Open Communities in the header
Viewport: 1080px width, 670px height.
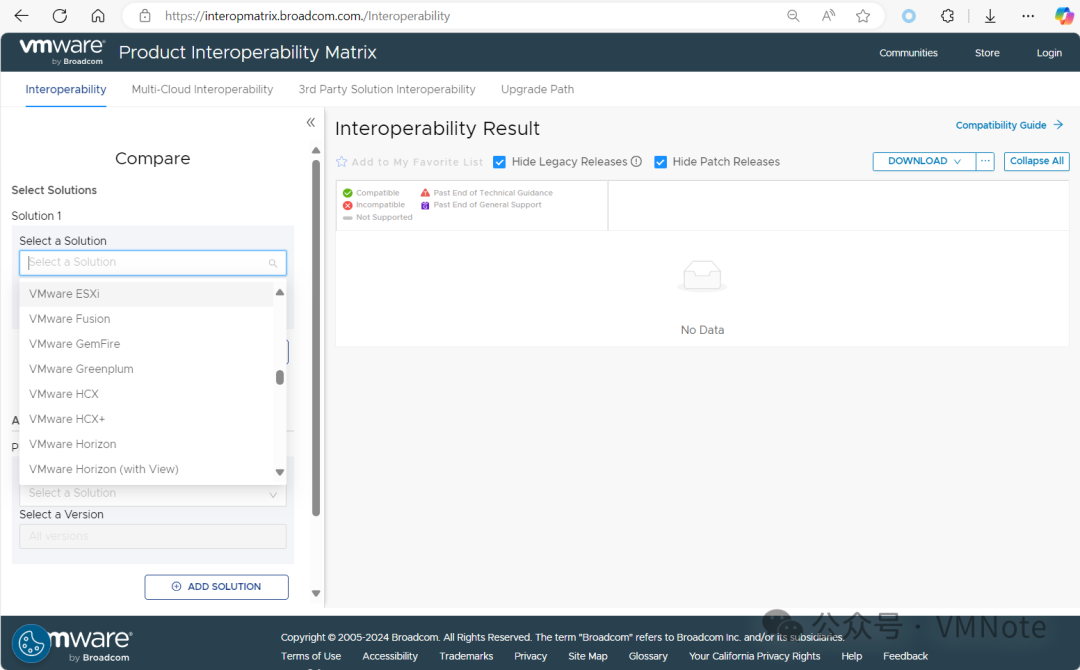click(x=908, y=53)
